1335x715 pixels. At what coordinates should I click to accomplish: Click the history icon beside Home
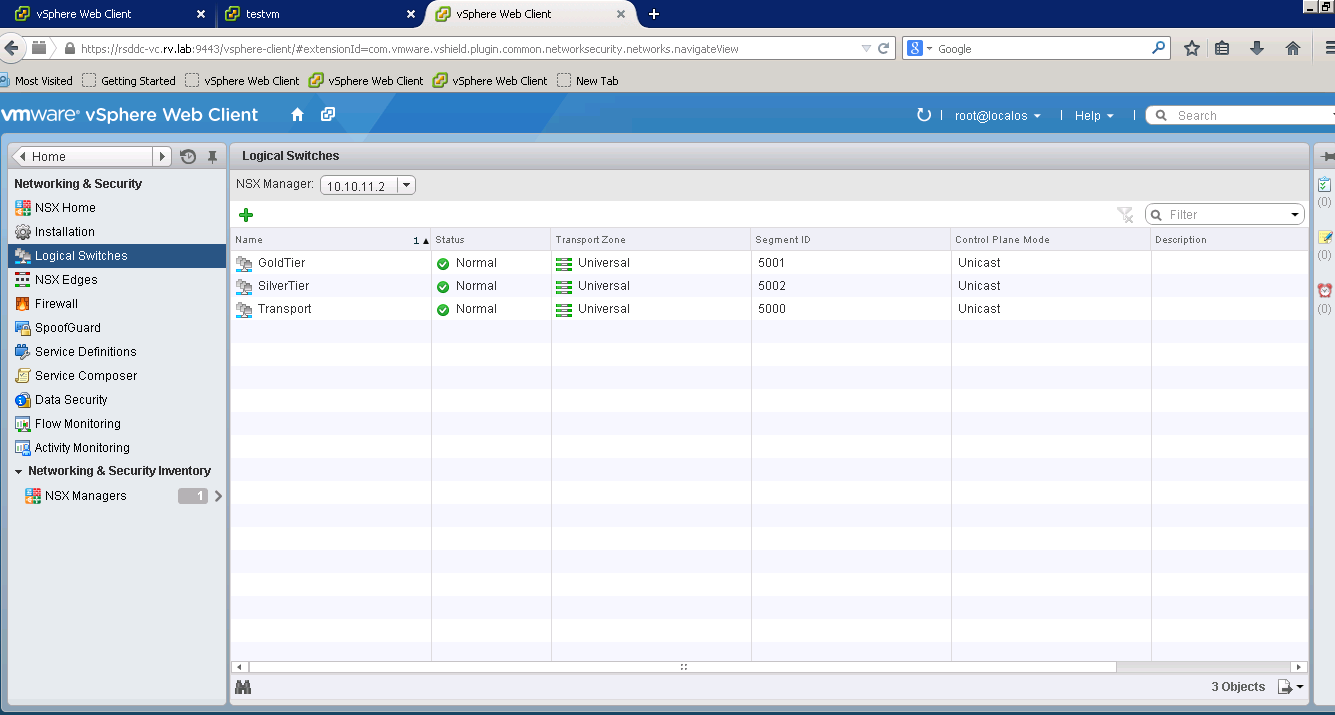188,157
